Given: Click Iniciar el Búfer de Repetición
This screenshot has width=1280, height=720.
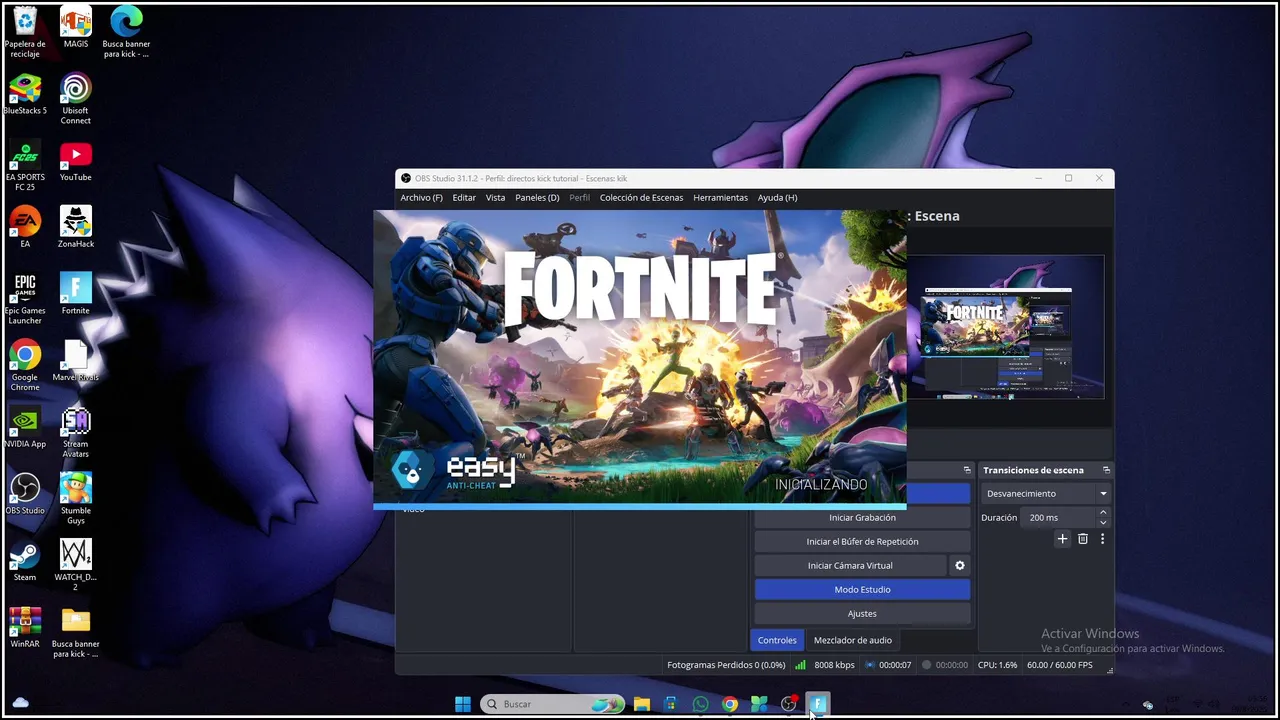Looking at the screenshot, I should pyautogui.click(x=862, y=541).
